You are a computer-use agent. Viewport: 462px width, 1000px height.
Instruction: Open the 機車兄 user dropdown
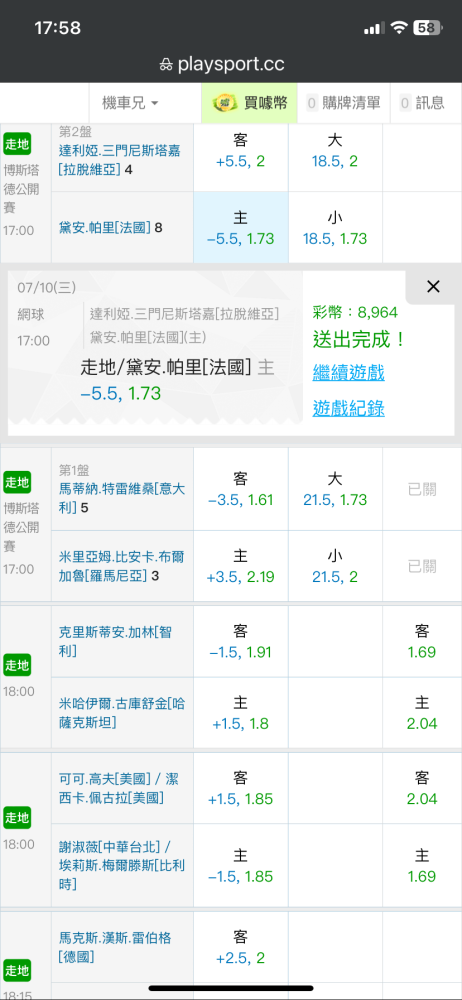point(130,103)
